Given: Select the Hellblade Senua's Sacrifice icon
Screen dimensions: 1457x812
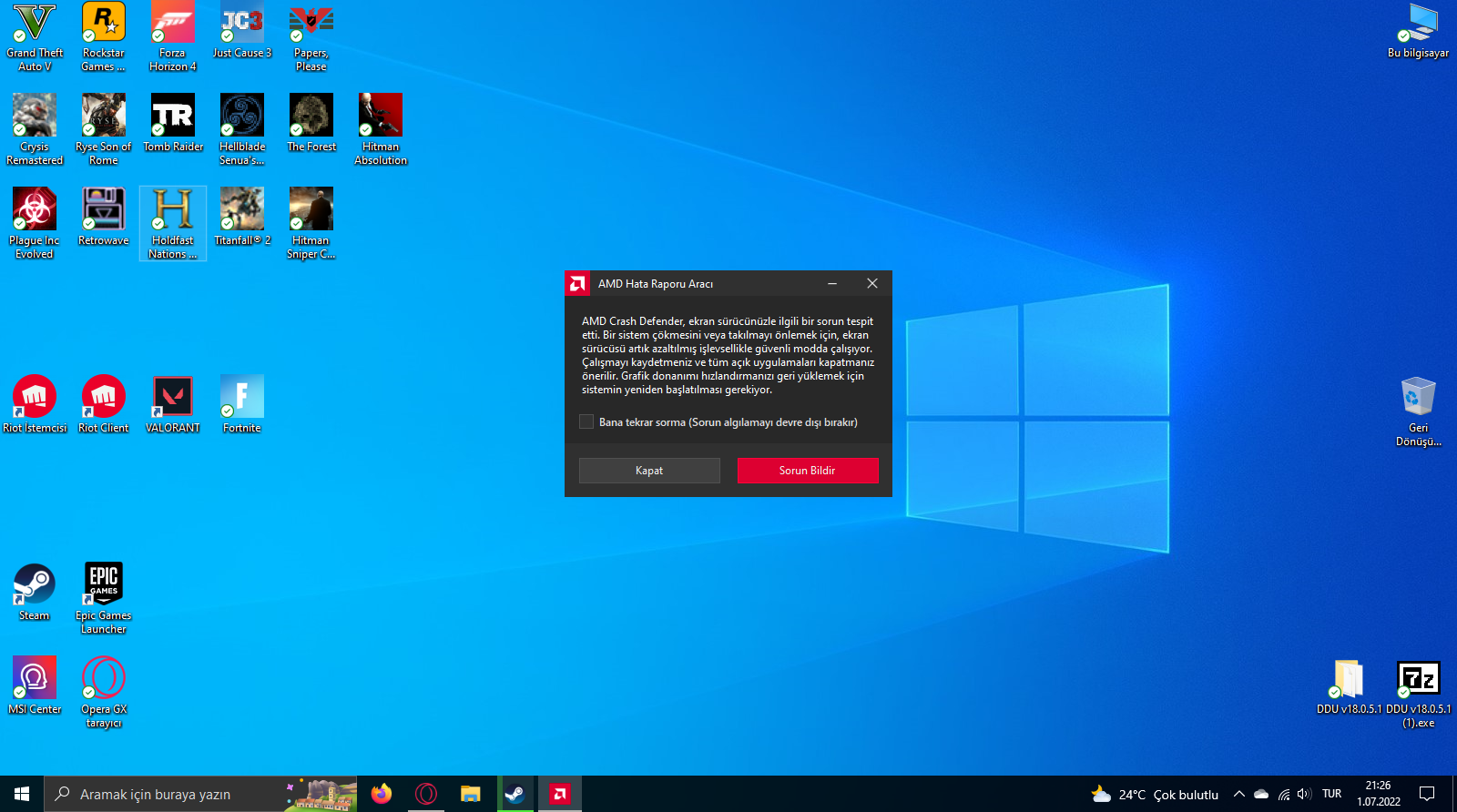Looking at the screenshot, I should point(242,130).
